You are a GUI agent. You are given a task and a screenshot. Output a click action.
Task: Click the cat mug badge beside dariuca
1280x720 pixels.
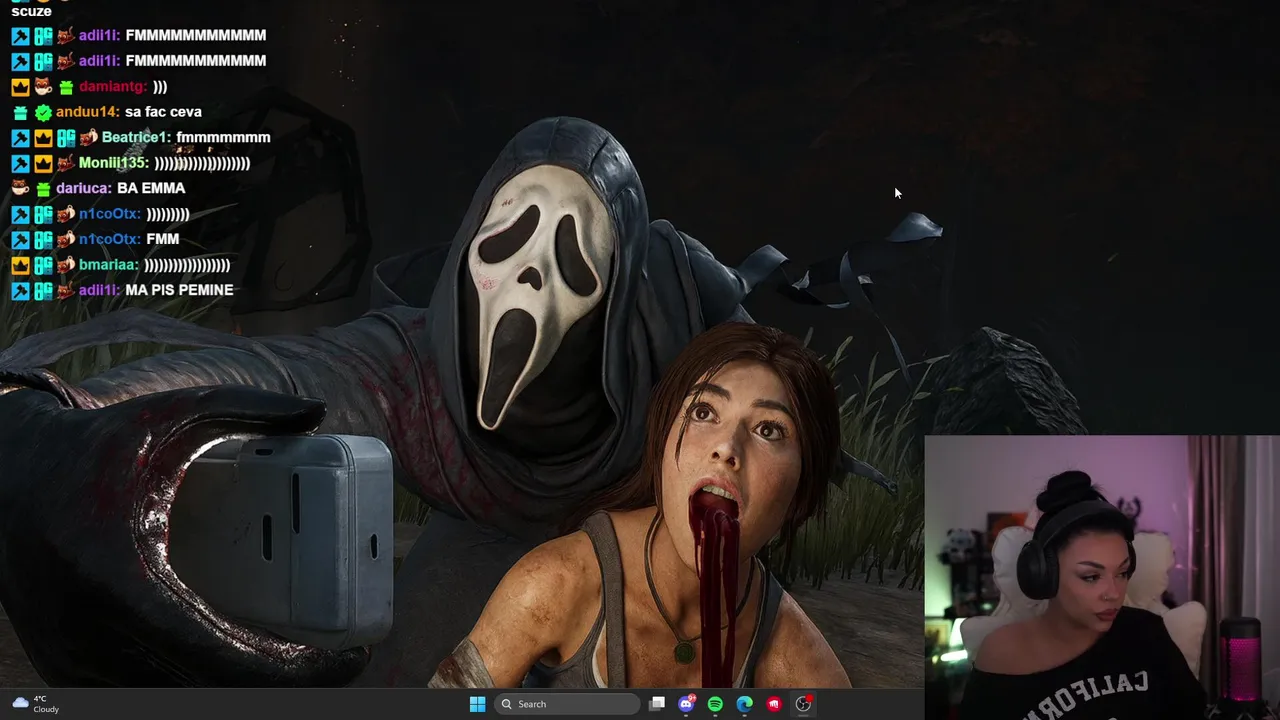tap(20, 188)
